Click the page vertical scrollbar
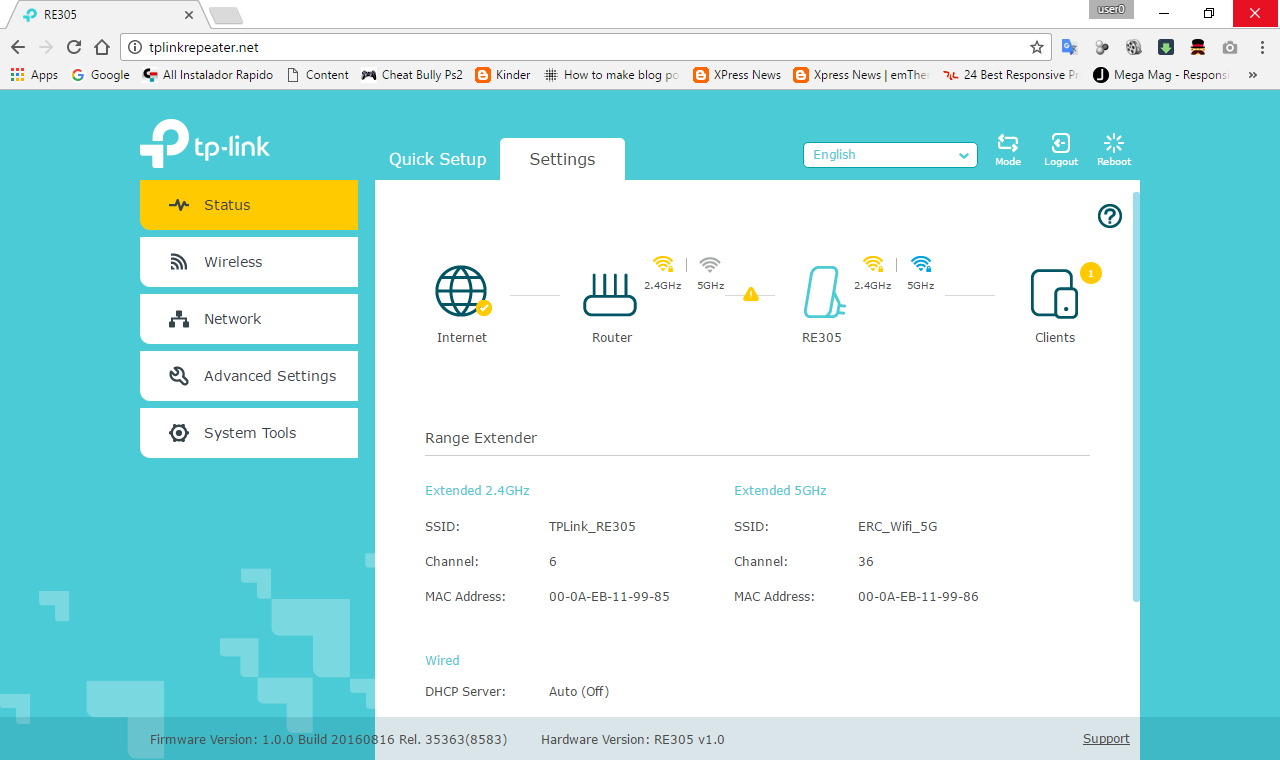The width and height of the screenshot is (1280, 760). click(1136, 397)
